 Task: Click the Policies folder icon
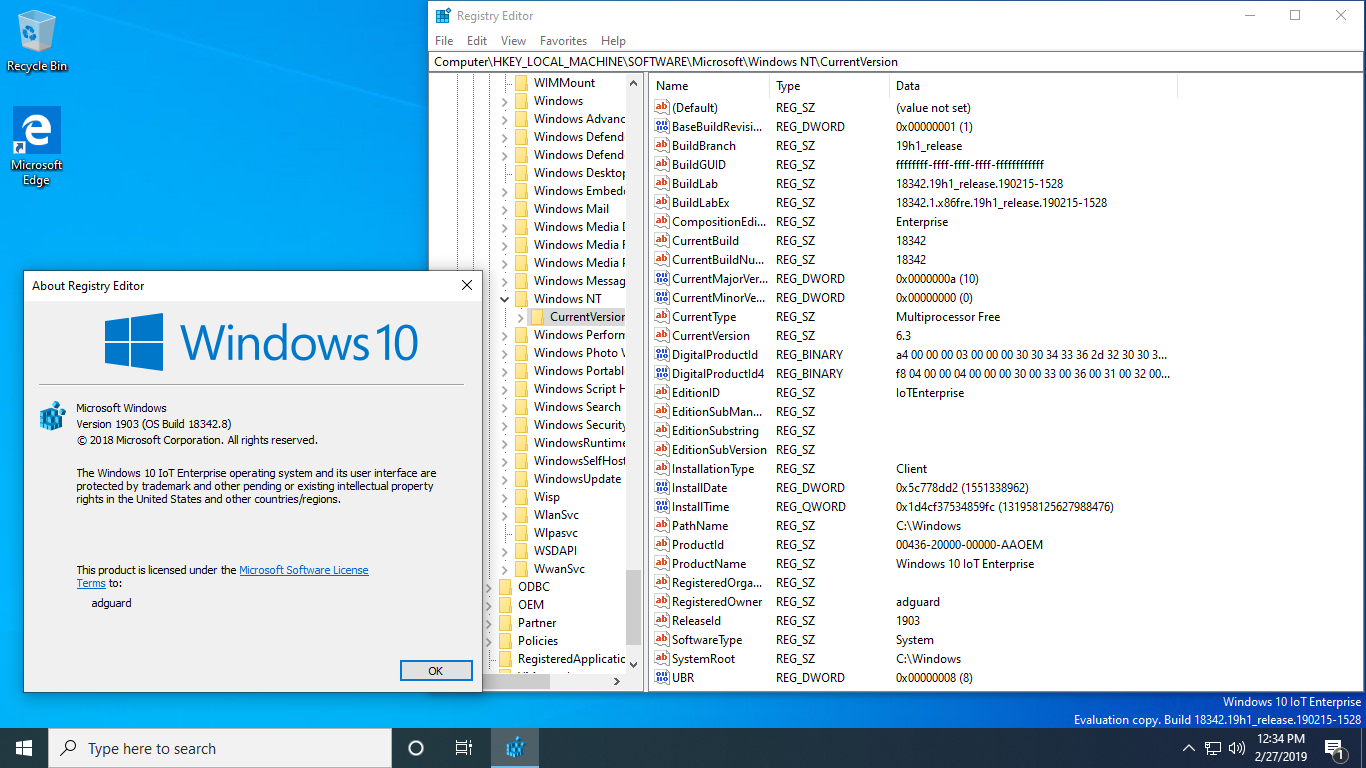coord(506,641)
